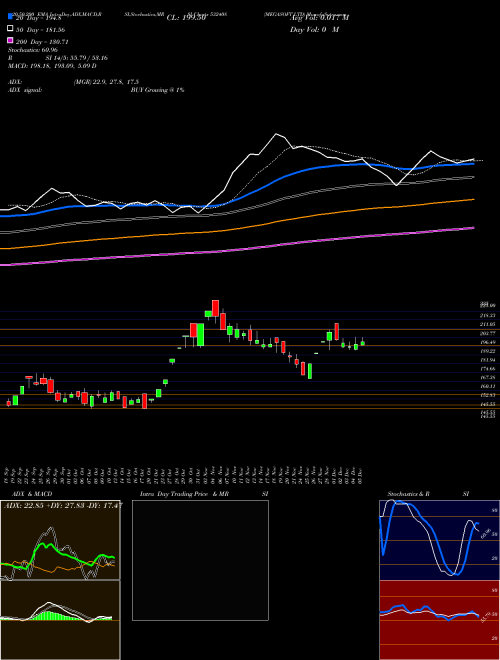500x660 pixels.
Task: Click the 'BUY Growing @ 1%' signal text
Action: click(x=157, y=90)
